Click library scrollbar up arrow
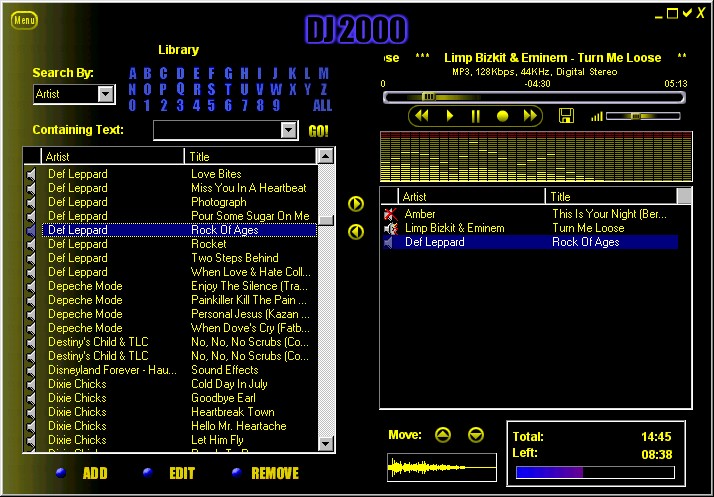714x497 pixels. 326,156
